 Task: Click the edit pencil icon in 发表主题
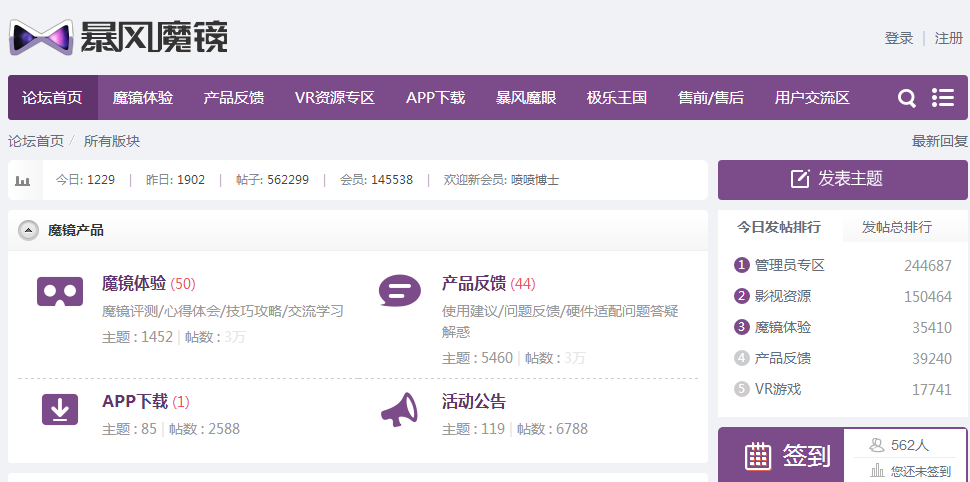point(800,179)
